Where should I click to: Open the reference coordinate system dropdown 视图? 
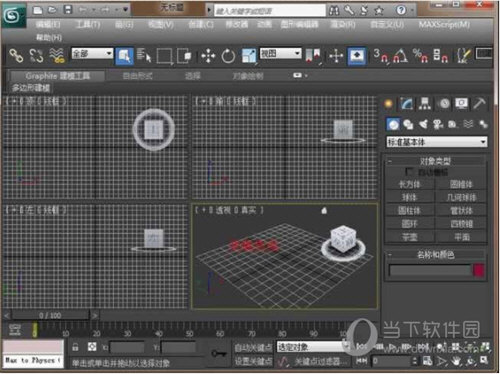281,53
